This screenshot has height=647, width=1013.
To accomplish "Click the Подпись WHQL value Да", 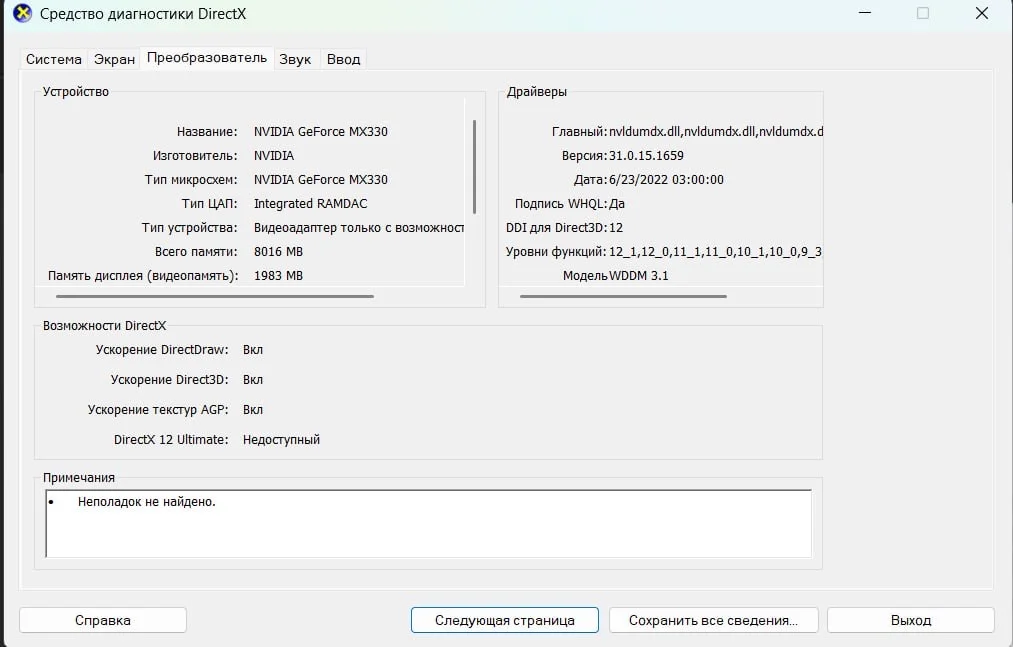I will click(x=616, y=204).
